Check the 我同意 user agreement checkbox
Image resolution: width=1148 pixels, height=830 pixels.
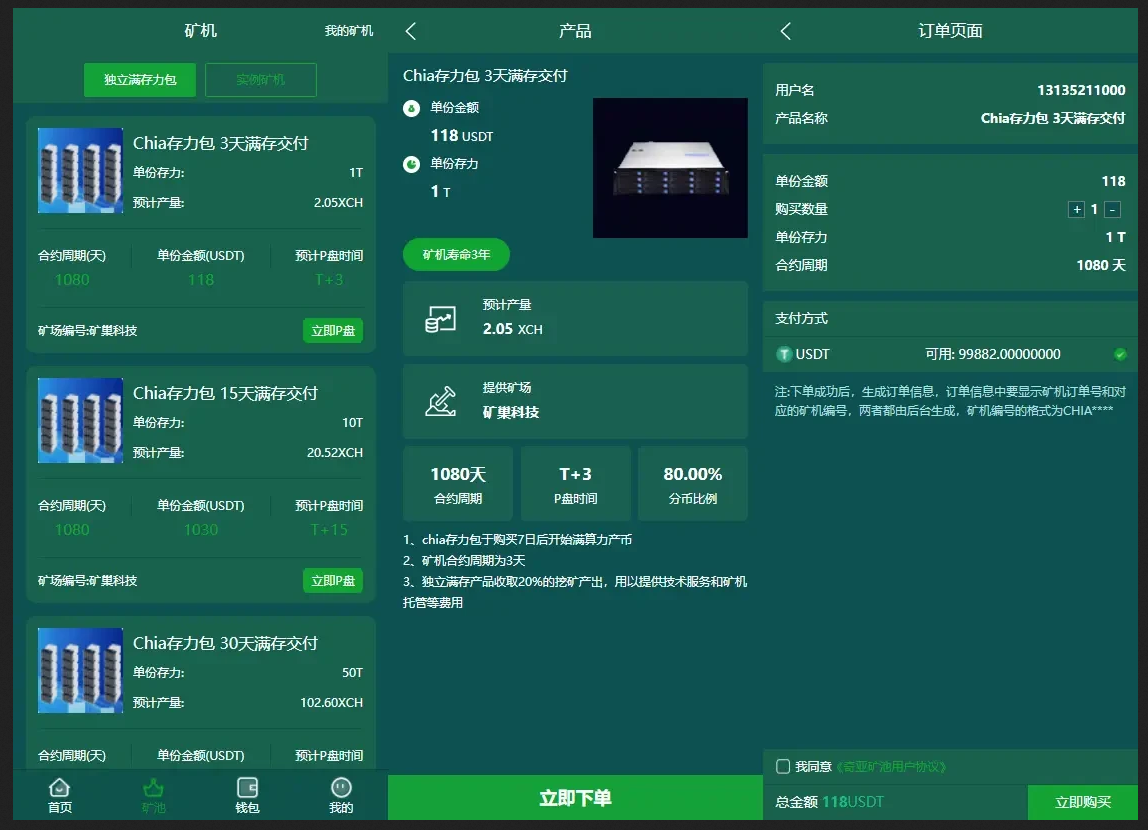click(783, 766)
